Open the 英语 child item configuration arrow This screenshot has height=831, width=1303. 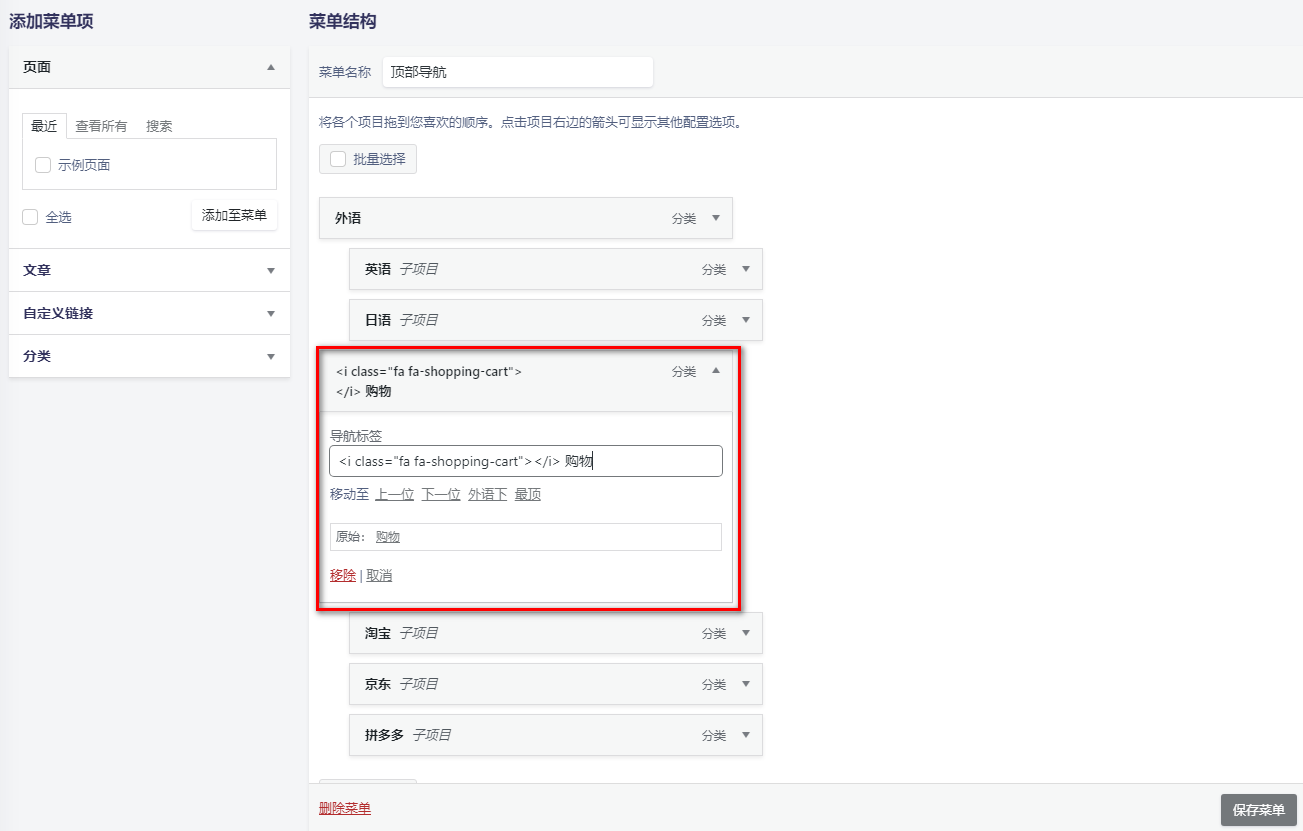click(x=745, y=269)
